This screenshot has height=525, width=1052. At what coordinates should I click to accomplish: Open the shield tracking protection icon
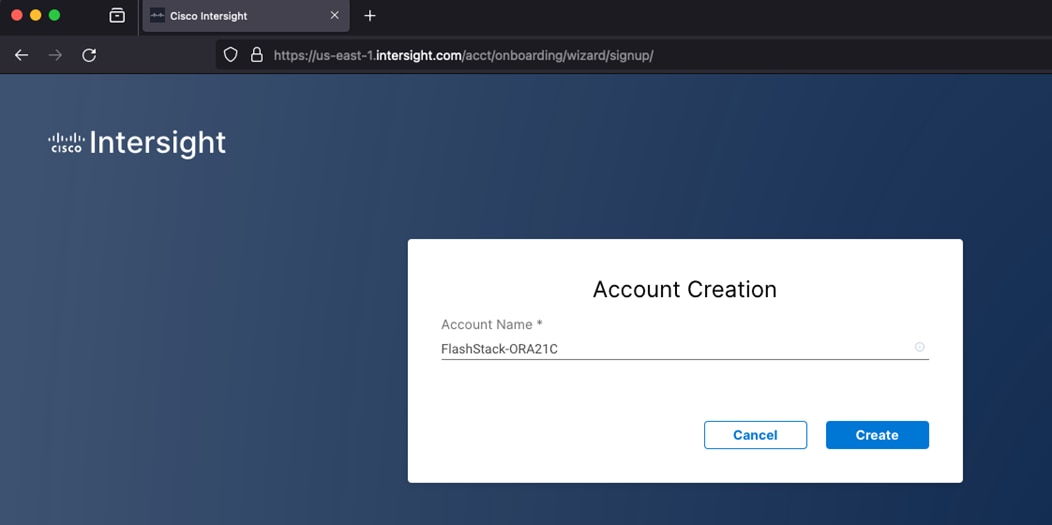230,55
